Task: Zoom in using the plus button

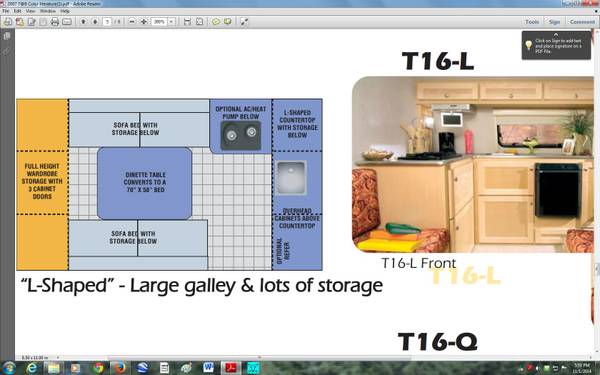Action: [143, 22]
